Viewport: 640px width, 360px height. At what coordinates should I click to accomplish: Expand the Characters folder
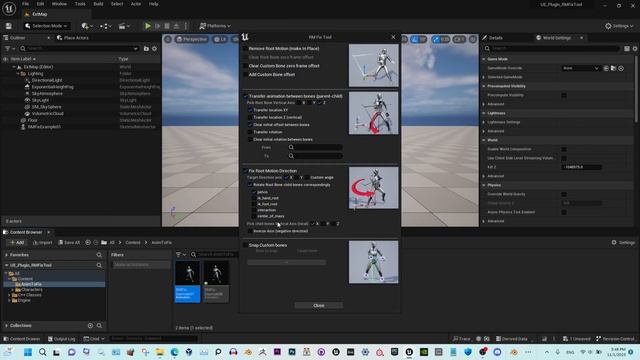[x=13, y=290]
